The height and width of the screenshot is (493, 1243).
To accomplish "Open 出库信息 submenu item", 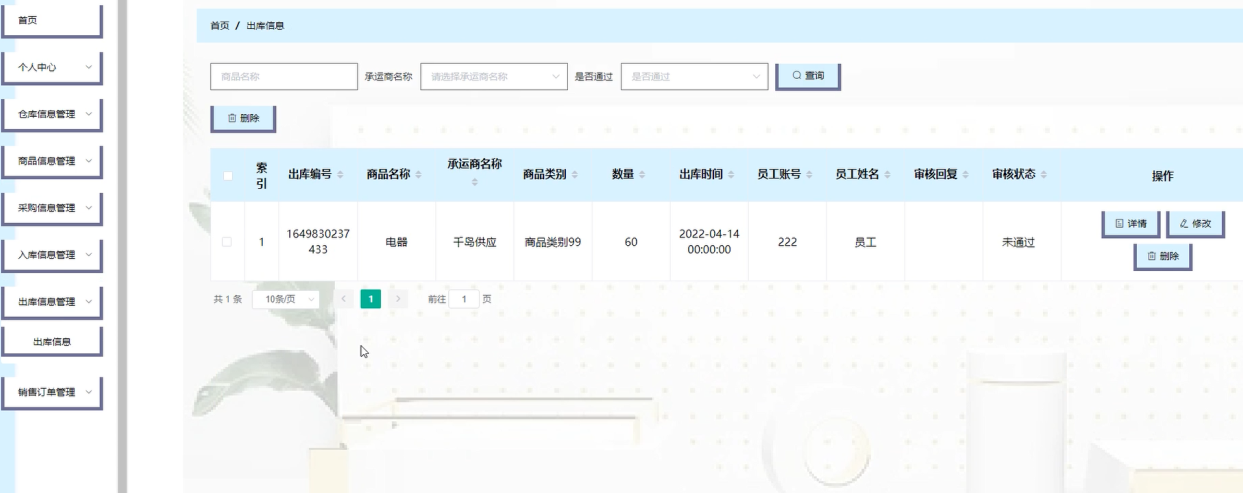I will click(x=53, y=342).
